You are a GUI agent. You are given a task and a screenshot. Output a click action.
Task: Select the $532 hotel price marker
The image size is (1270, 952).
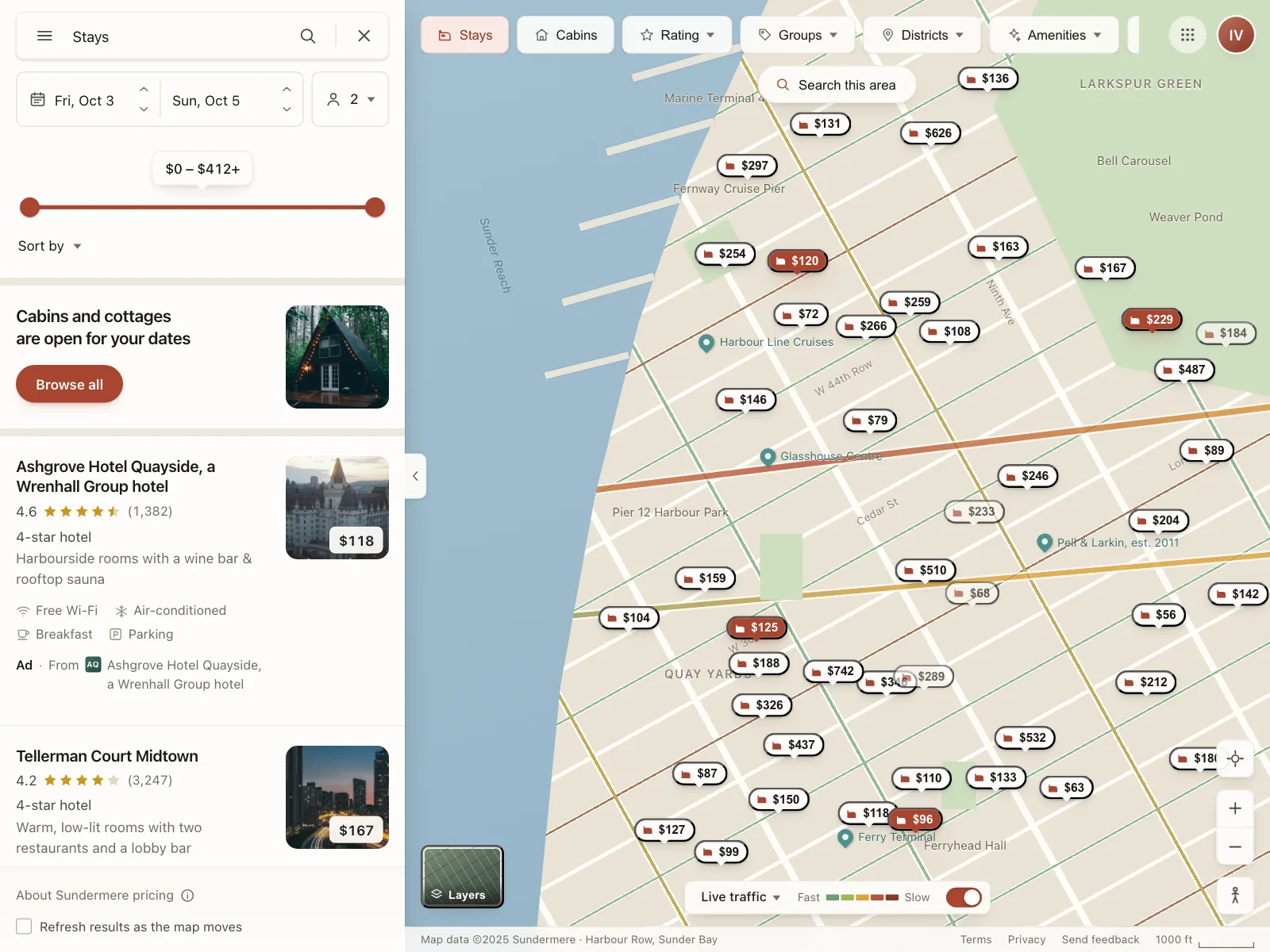[1025, 738]
